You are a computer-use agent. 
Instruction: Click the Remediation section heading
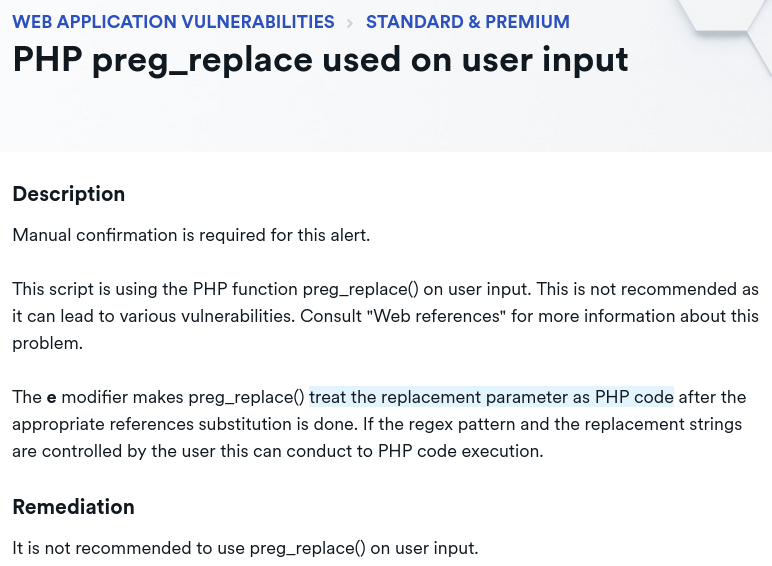(x=73, y=507)
